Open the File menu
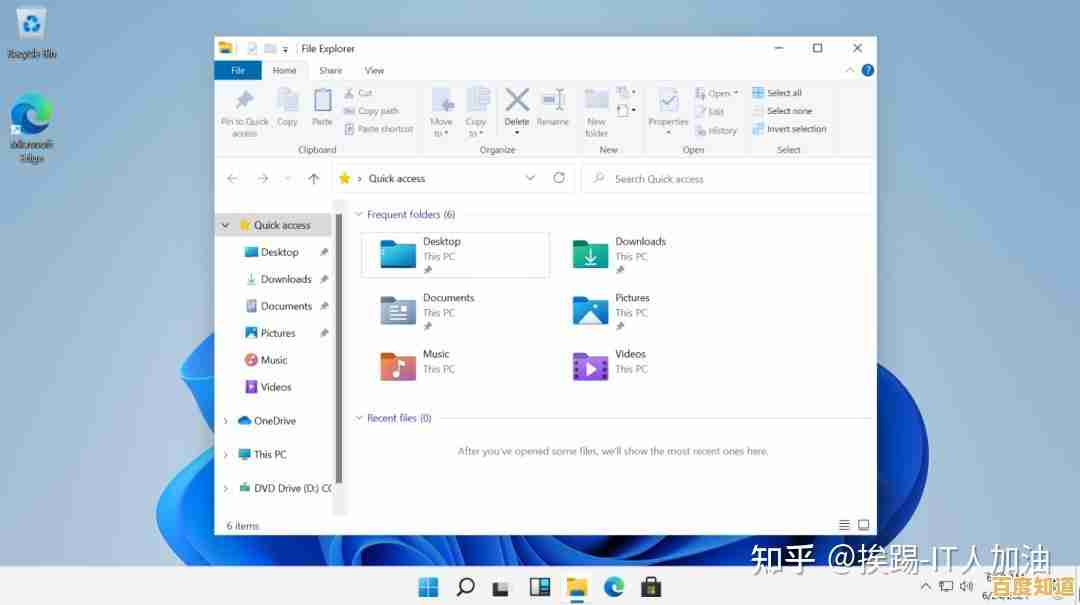Screen dimensions: 1080x605 [x=237, y=70]
